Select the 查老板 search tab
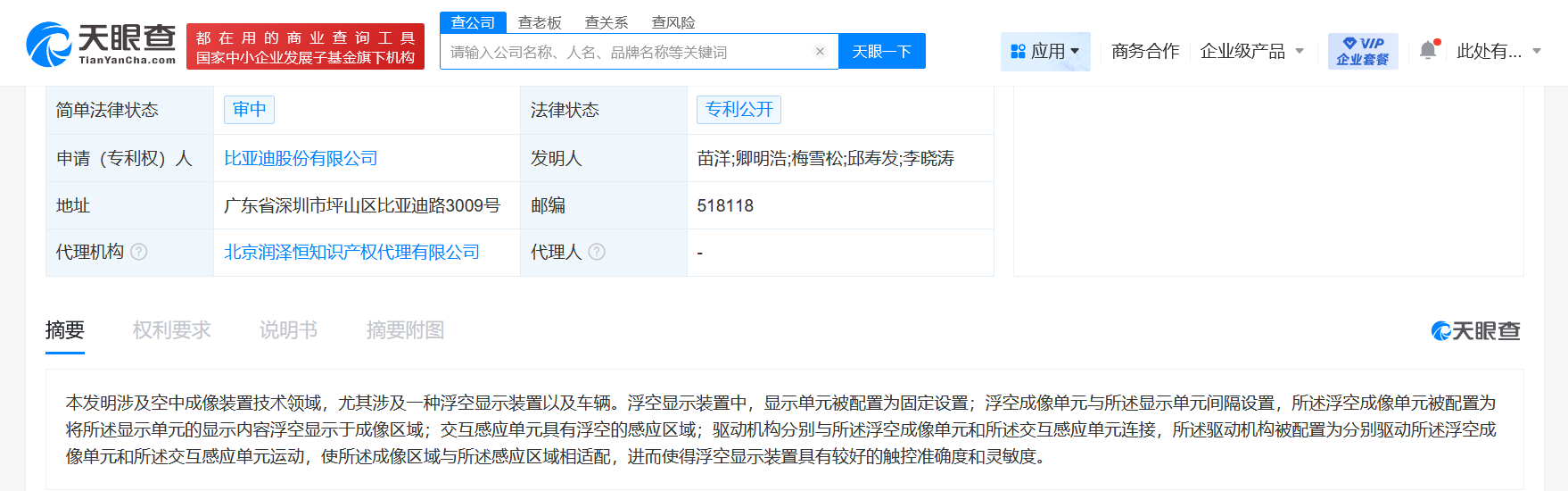Image resolution: width=1568 pixels, height=491 pixels. (540, 22)
